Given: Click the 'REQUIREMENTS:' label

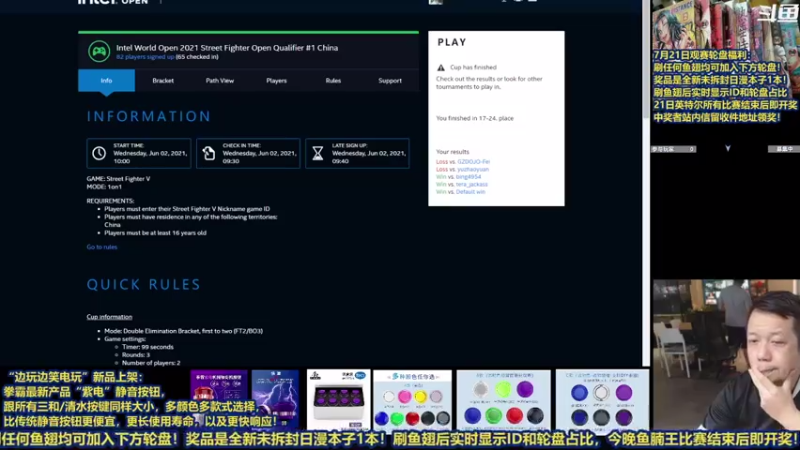Looking at the screenshot, I should (x=110, y=201).
